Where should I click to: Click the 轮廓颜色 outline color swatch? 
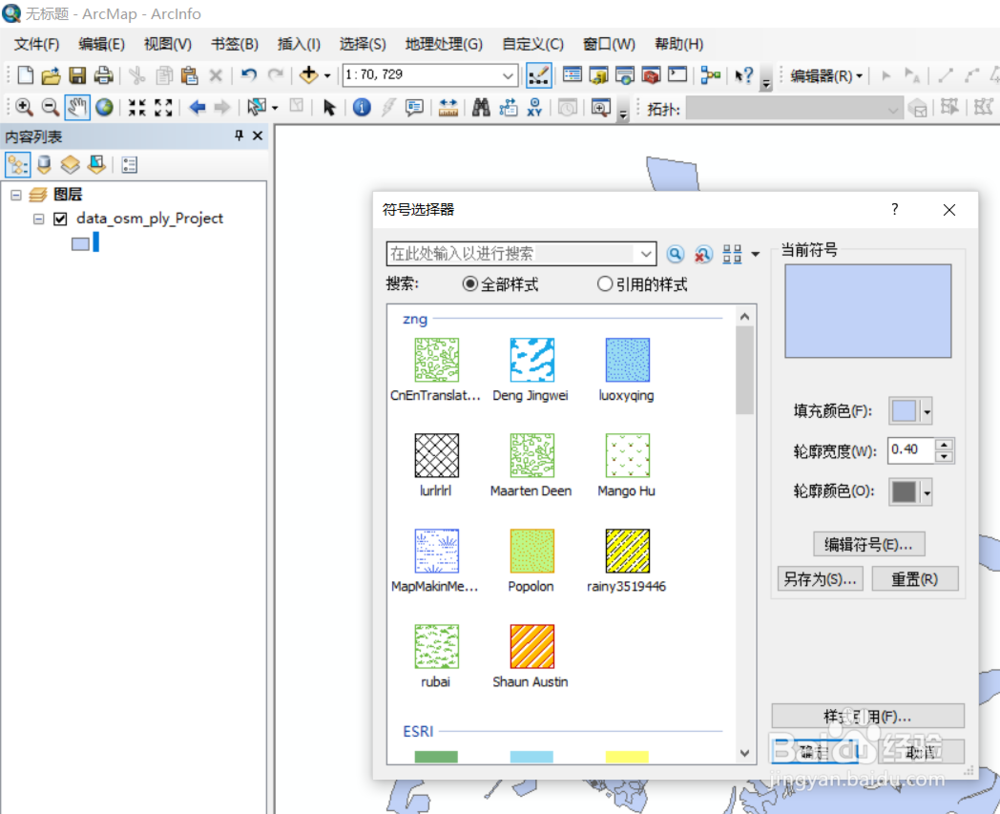[x=904, y=492]
